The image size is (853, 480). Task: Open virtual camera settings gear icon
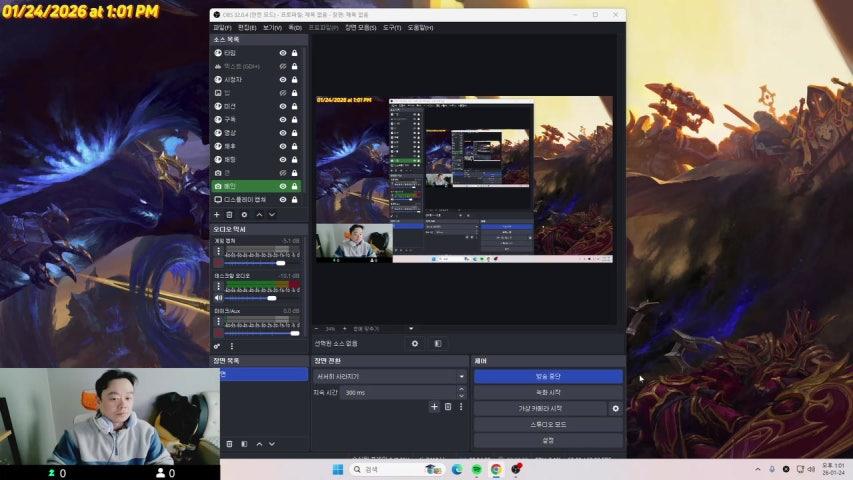(616, 408)
